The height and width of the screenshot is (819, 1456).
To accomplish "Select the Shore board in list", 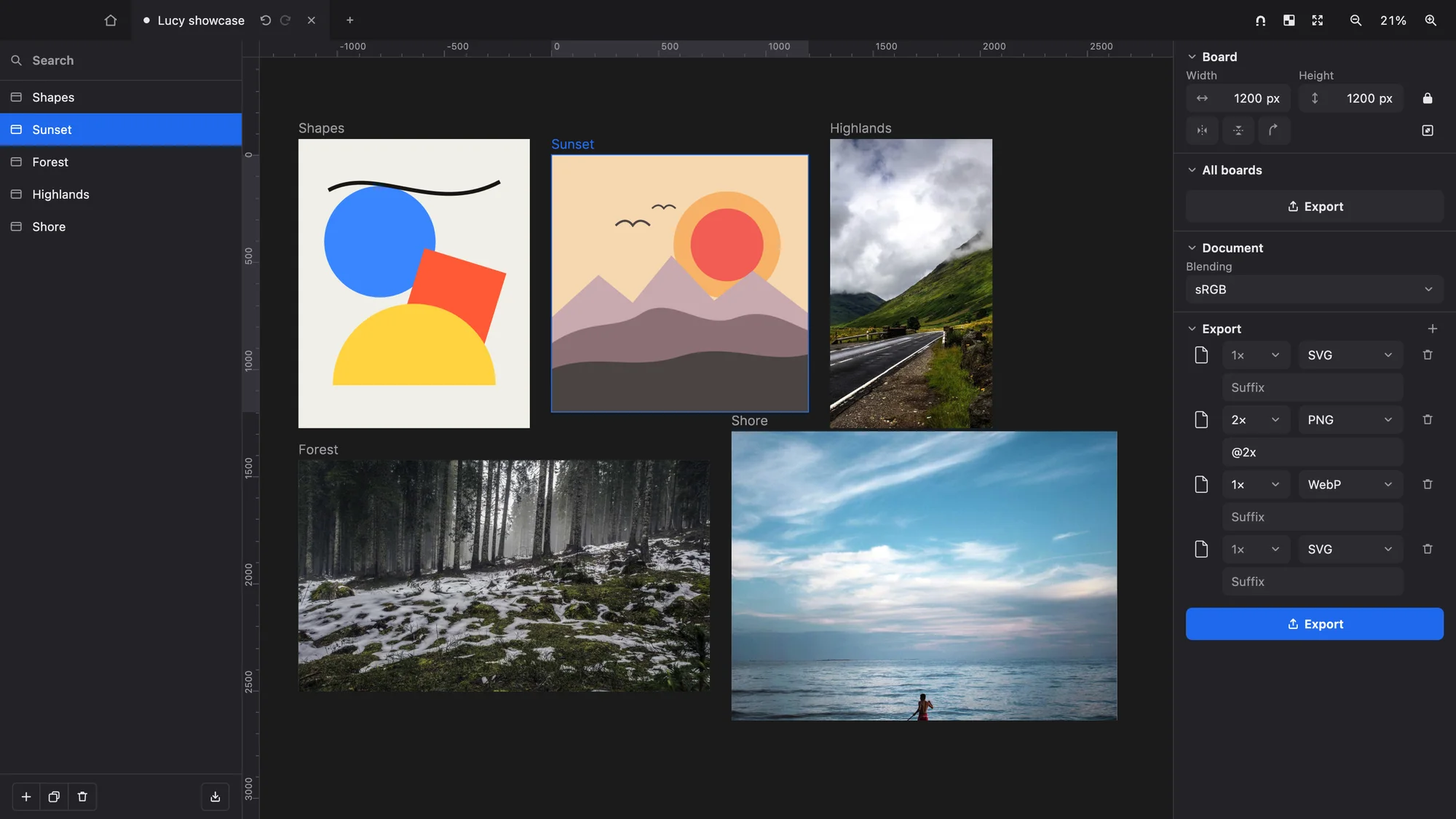I will [121, 227].
